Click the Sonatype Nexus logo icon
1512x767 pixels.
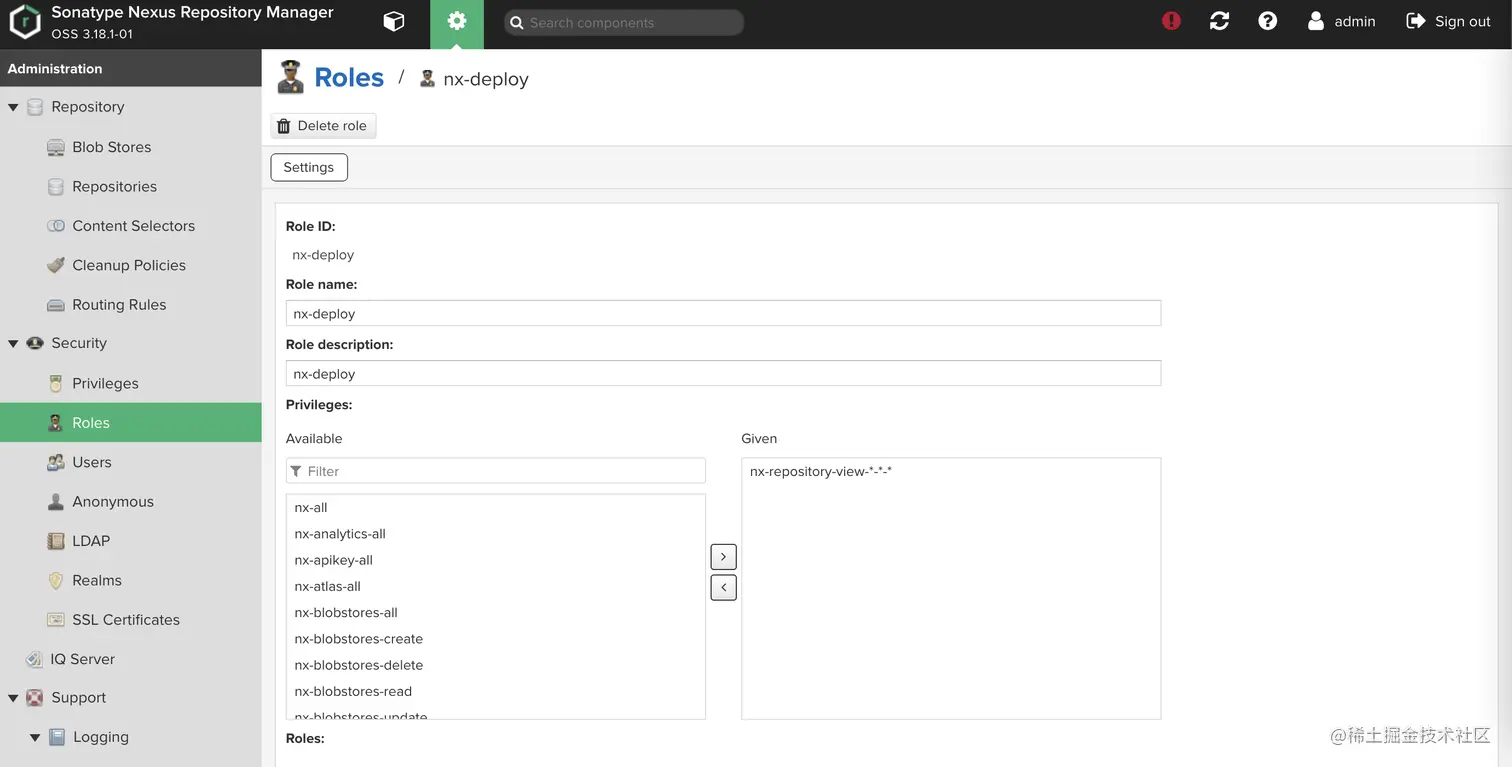25,22
